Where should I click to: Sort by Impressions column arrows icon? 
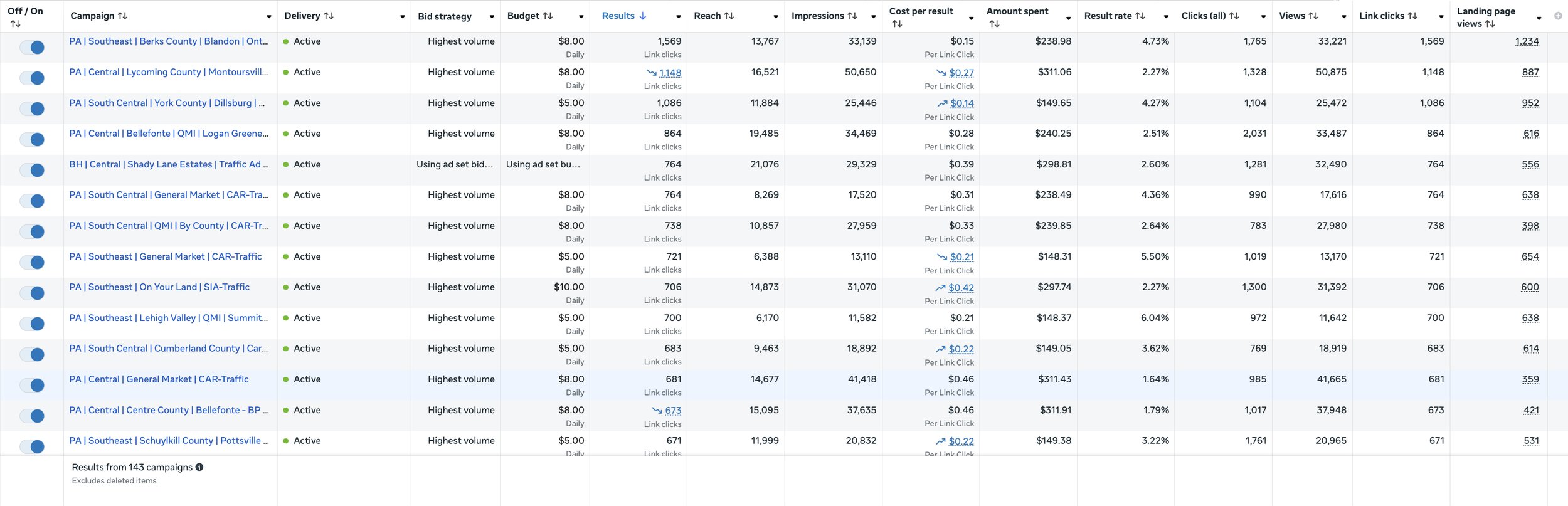pyautogui.click(x=852, y=16)
